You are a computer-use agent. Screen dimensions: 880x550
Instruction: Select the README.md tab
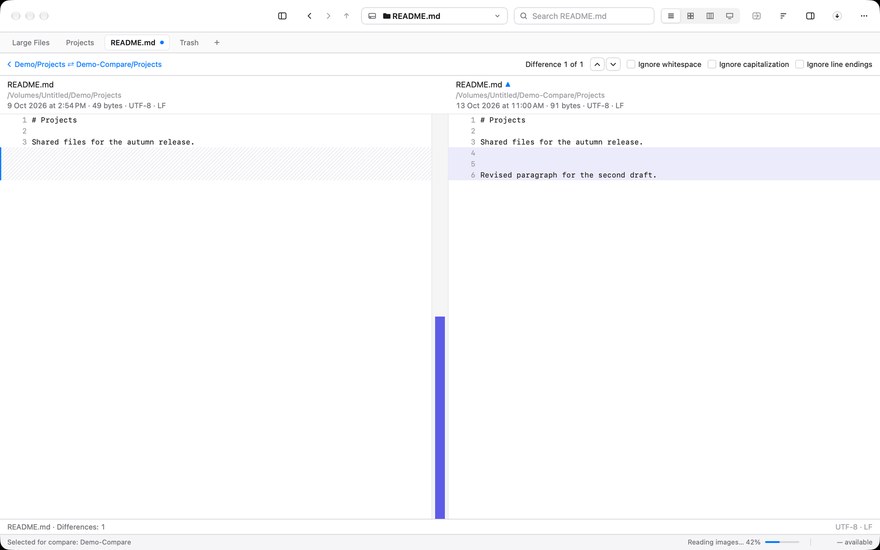tap(137, 43)
